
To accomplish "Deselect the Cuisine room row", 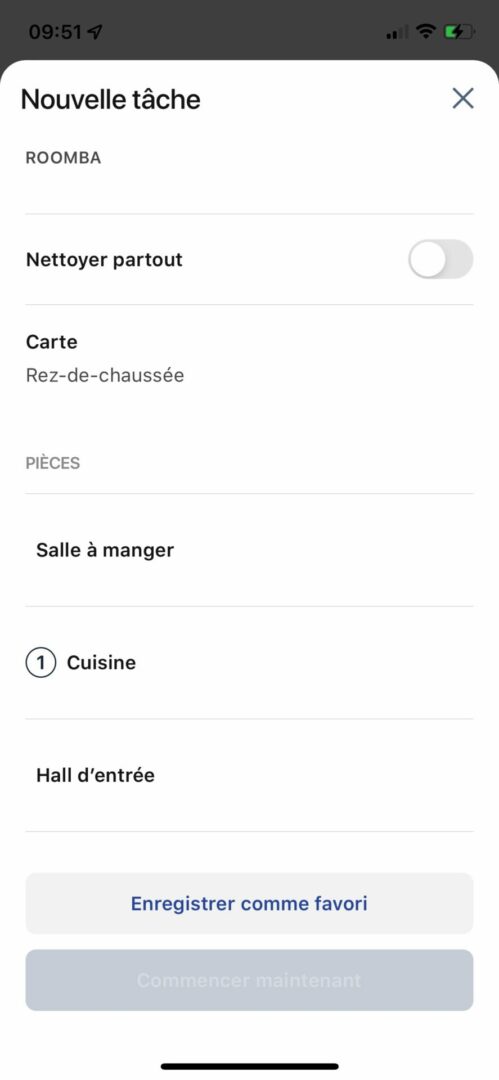I will (250, 663).
